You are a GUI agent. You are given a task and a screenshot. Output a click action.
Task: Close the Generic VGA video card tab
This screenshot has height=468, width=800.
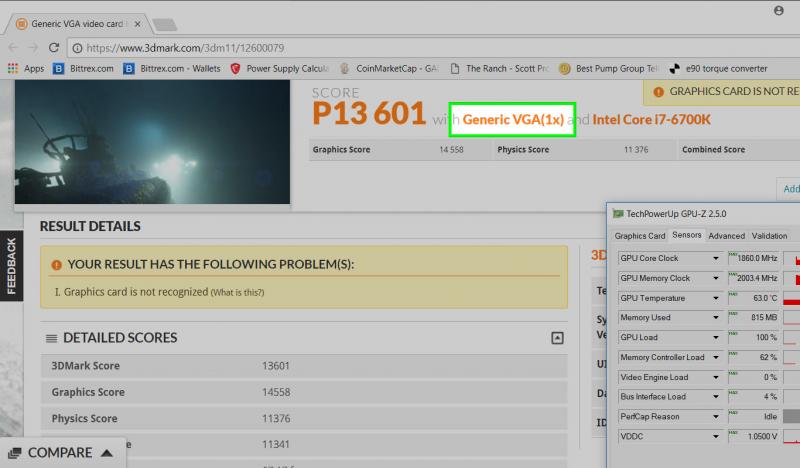pyautogui.click(x=137, y=24)
